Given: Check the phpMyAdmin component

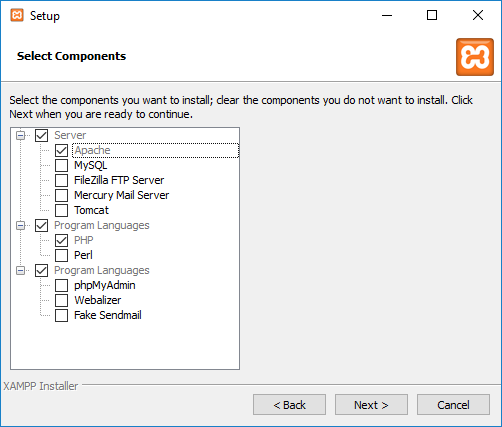Looking at the screenshot, I should [x=61, y=285].
